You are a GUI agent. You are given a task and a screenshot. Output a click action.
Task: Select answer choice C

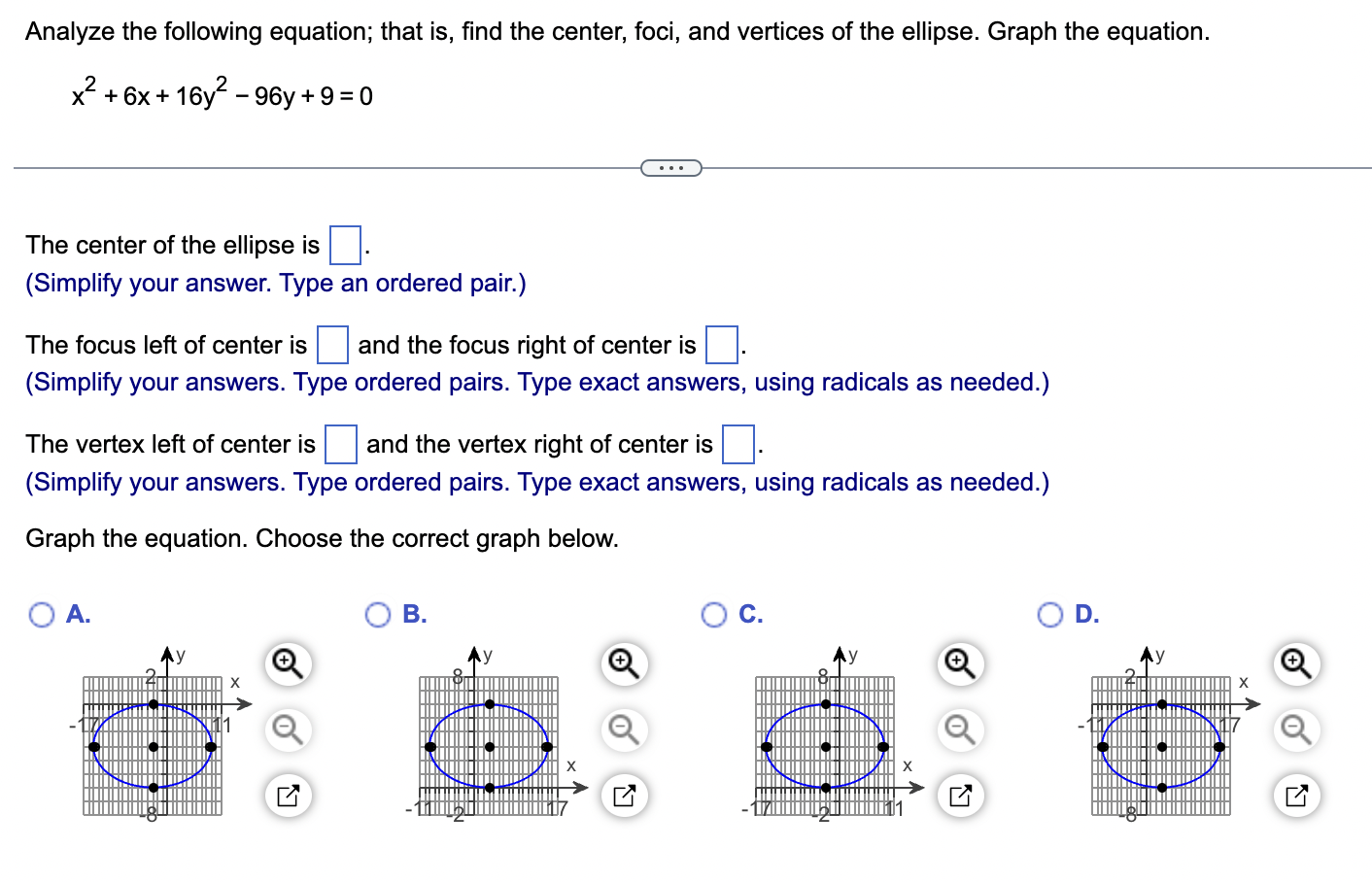pos(715,614)
